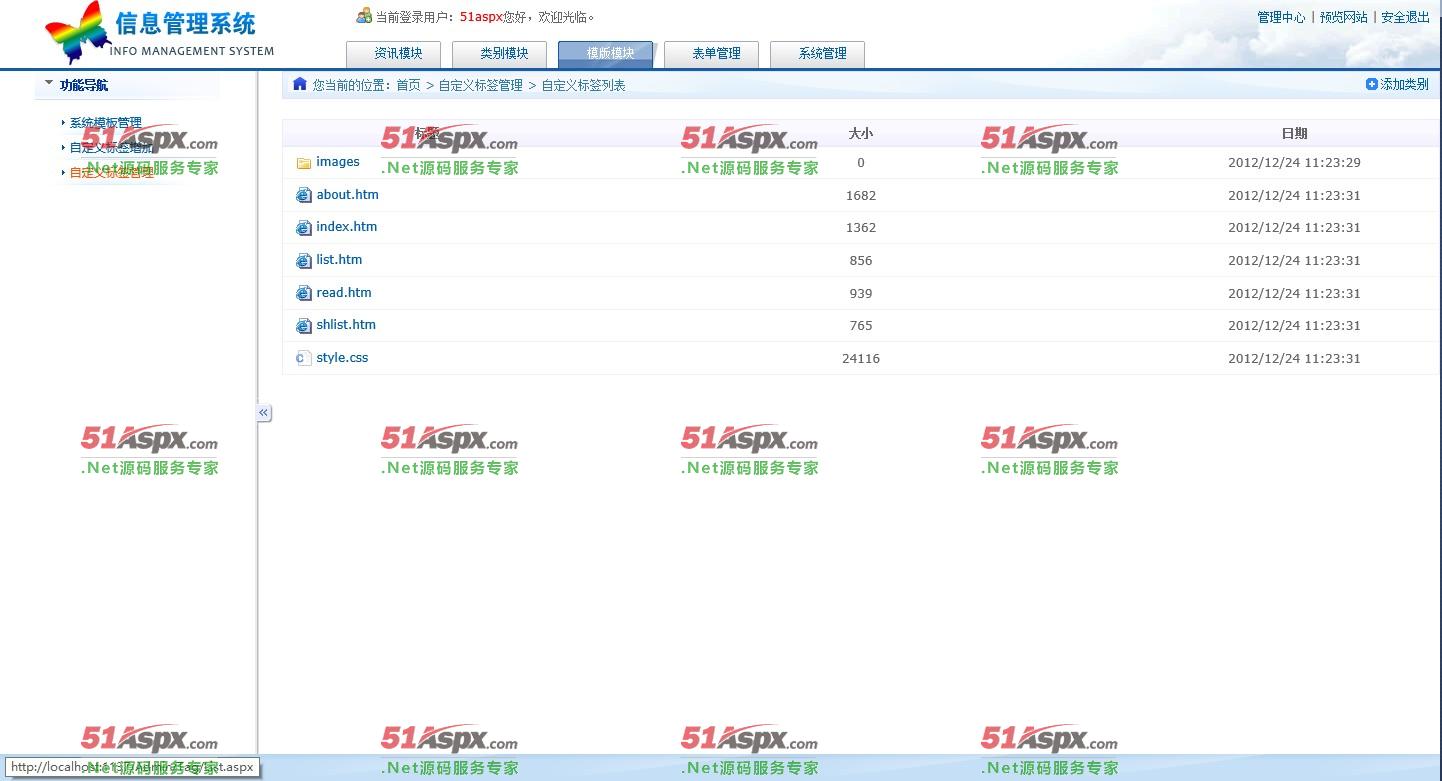This screenshot has width=1442, height=781.
Task: Click the about.htm file icon
Action: (304, 196)
